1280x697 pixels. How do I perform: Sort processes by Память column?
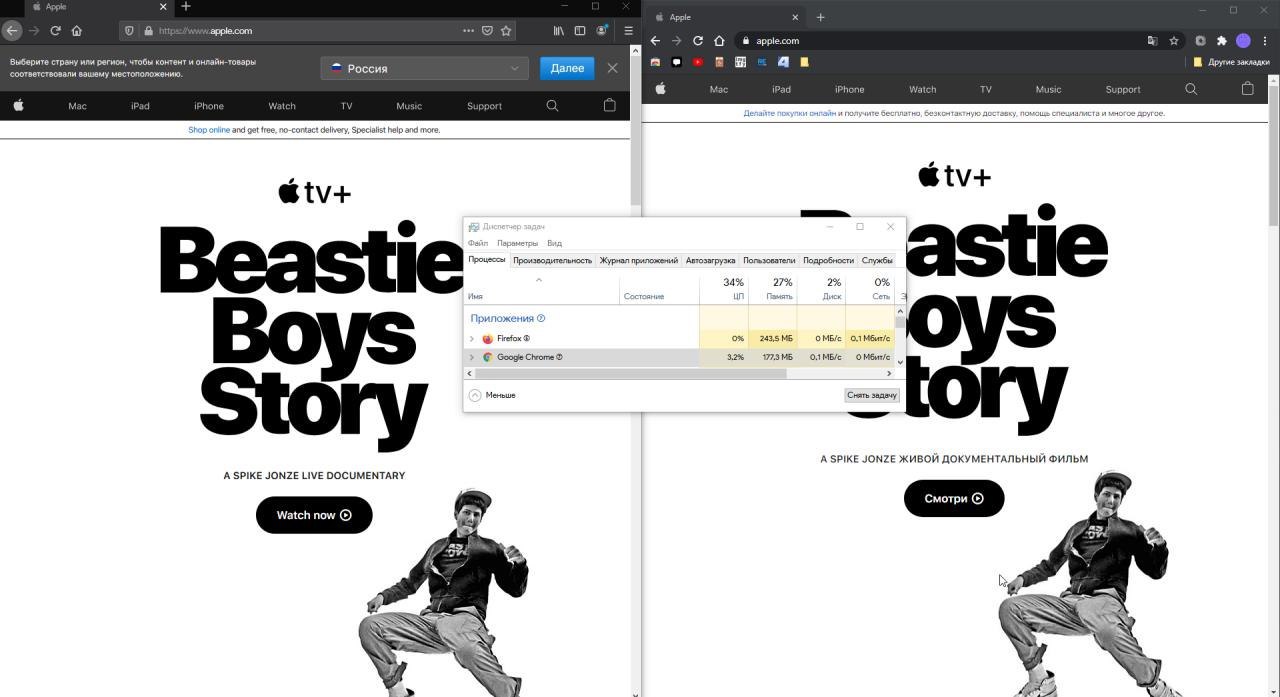773,289
